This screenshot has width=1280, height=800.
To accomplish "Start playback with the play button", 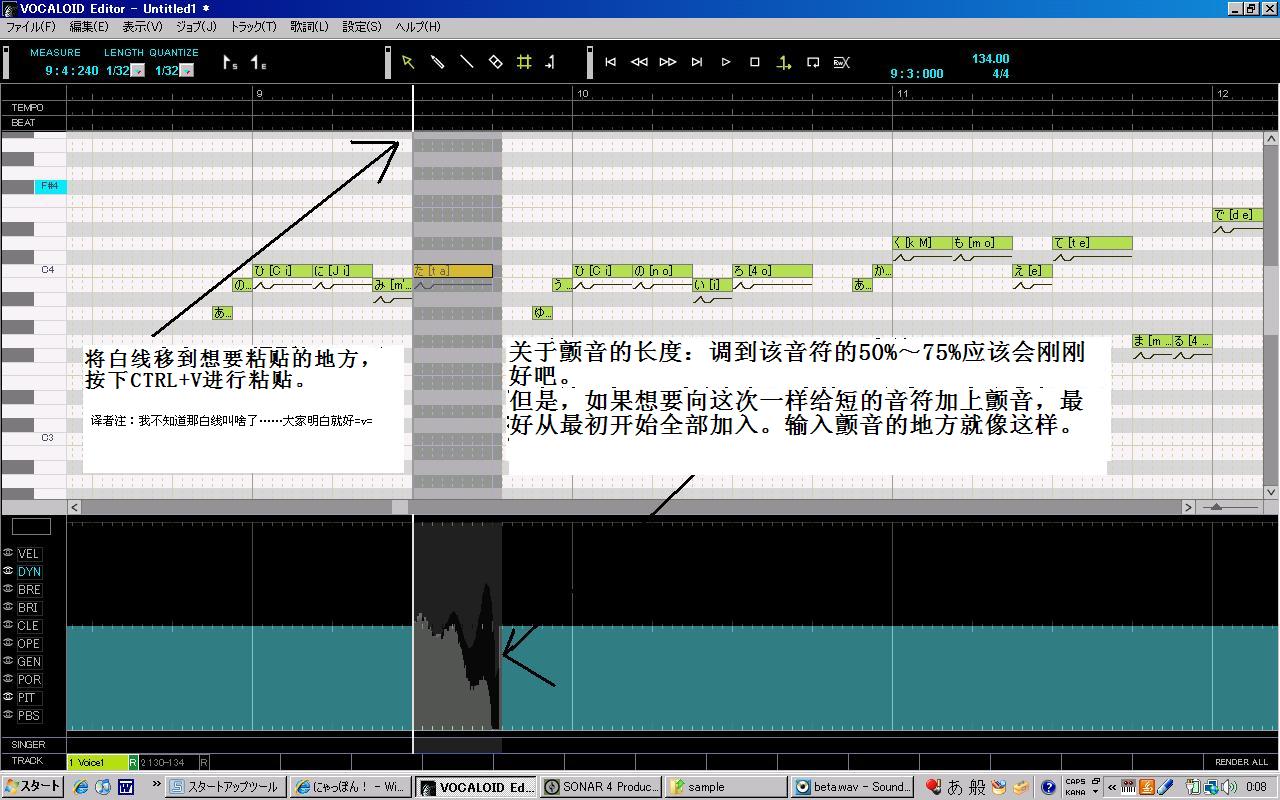I will [726, 62].
